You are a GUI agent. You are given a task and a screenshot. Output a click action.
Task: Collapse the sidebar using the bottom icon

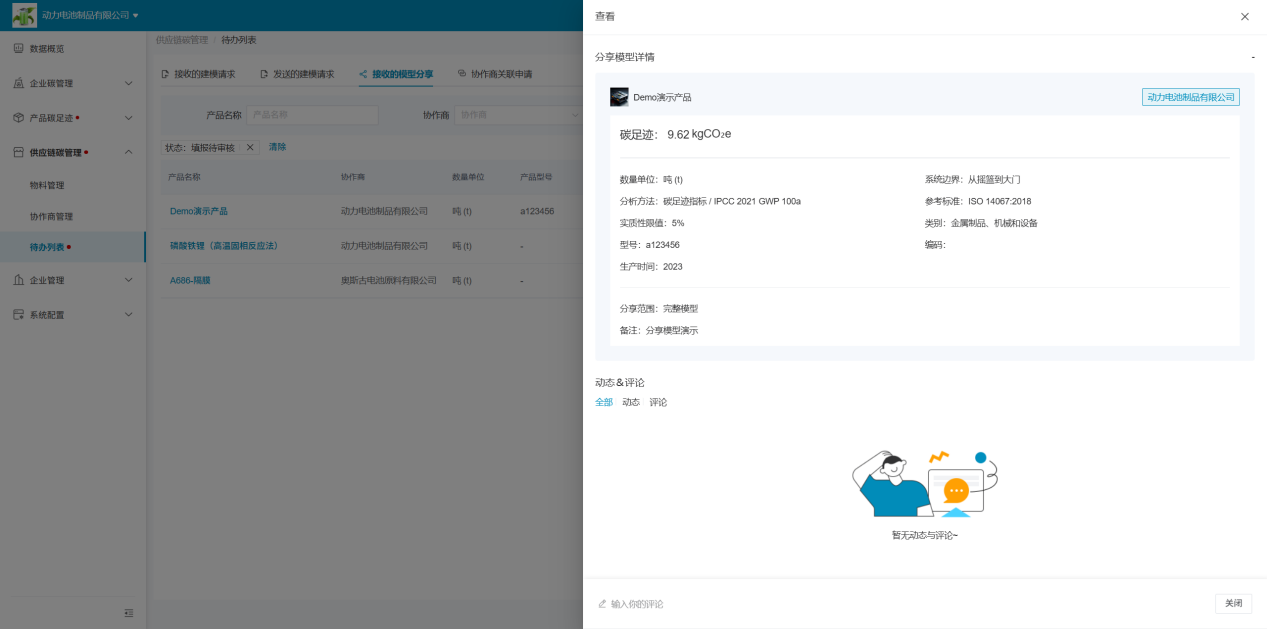pyautogui.click(x=128, y=613)
